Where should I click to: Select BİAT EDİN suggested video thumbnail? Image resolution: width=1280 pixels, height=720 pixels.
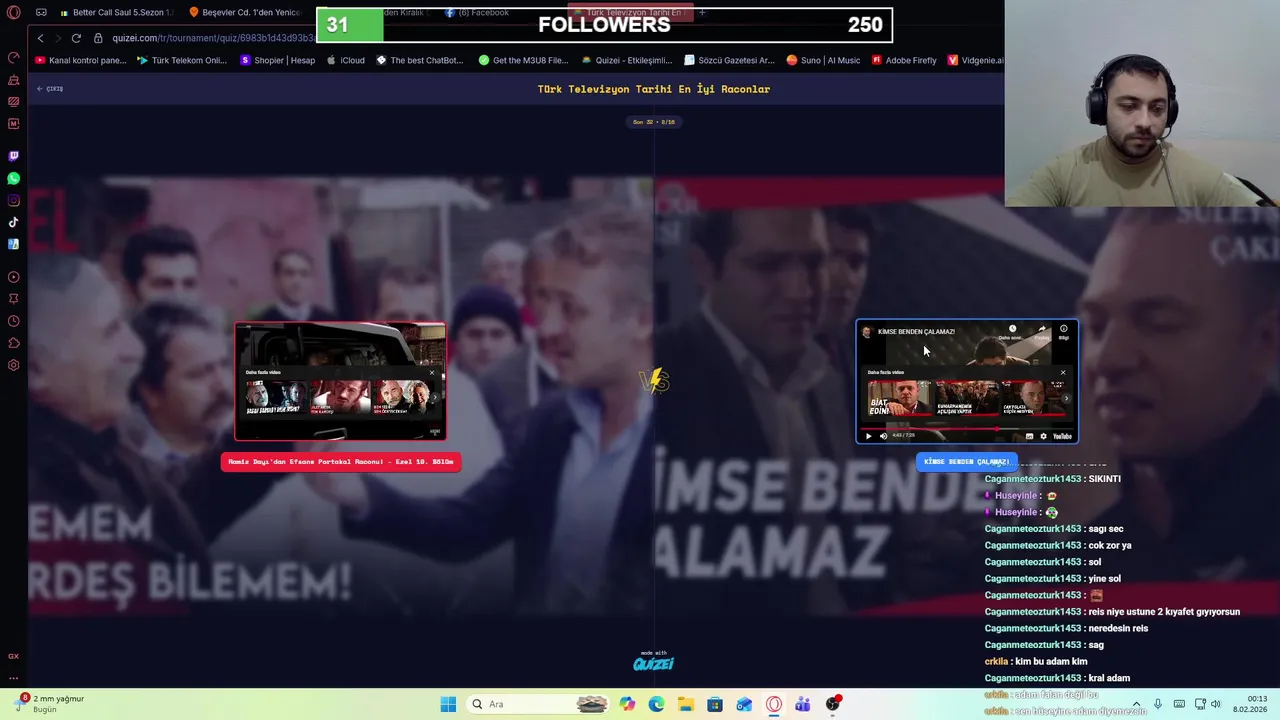[x=900, y=398]
